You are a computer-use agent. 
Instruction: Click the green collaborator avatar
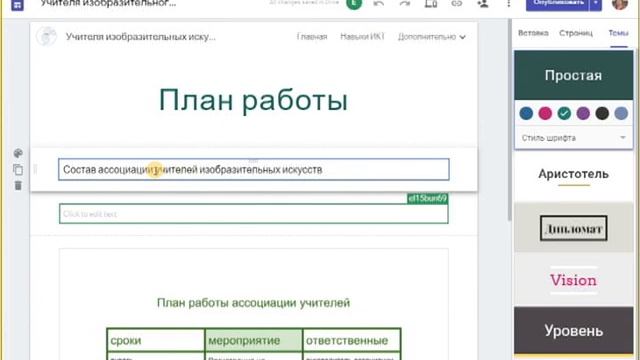(354, 4)
